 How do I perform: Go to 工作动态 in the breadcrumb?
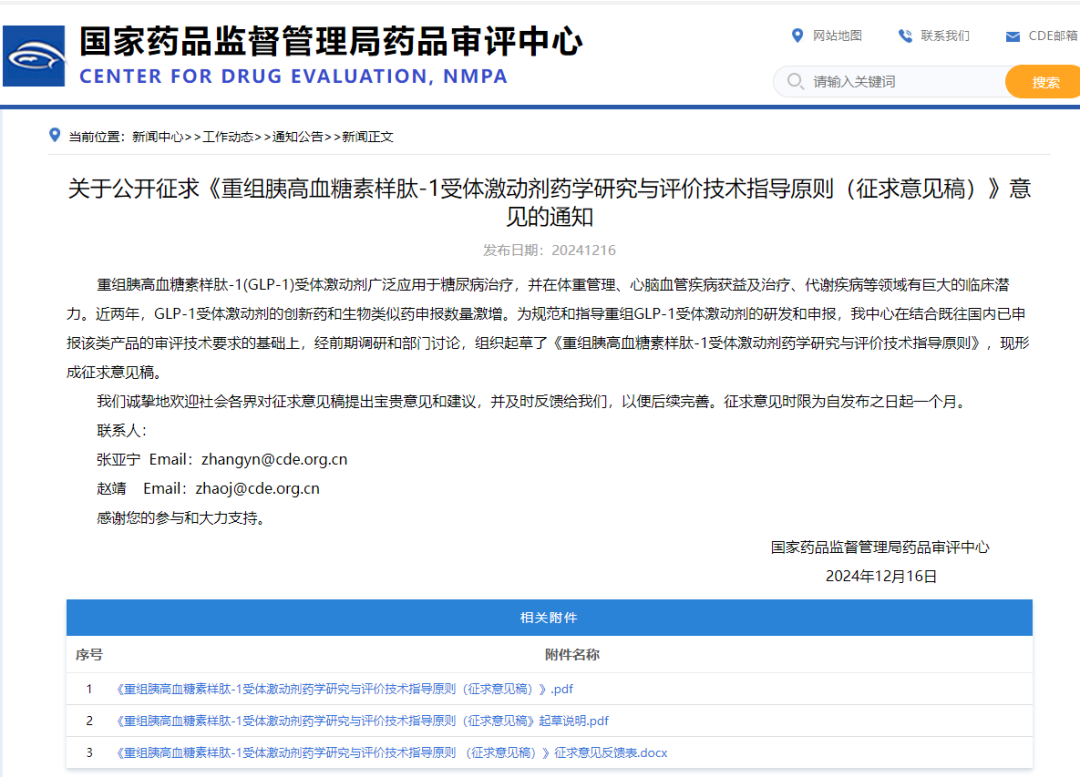pos(228,136)
